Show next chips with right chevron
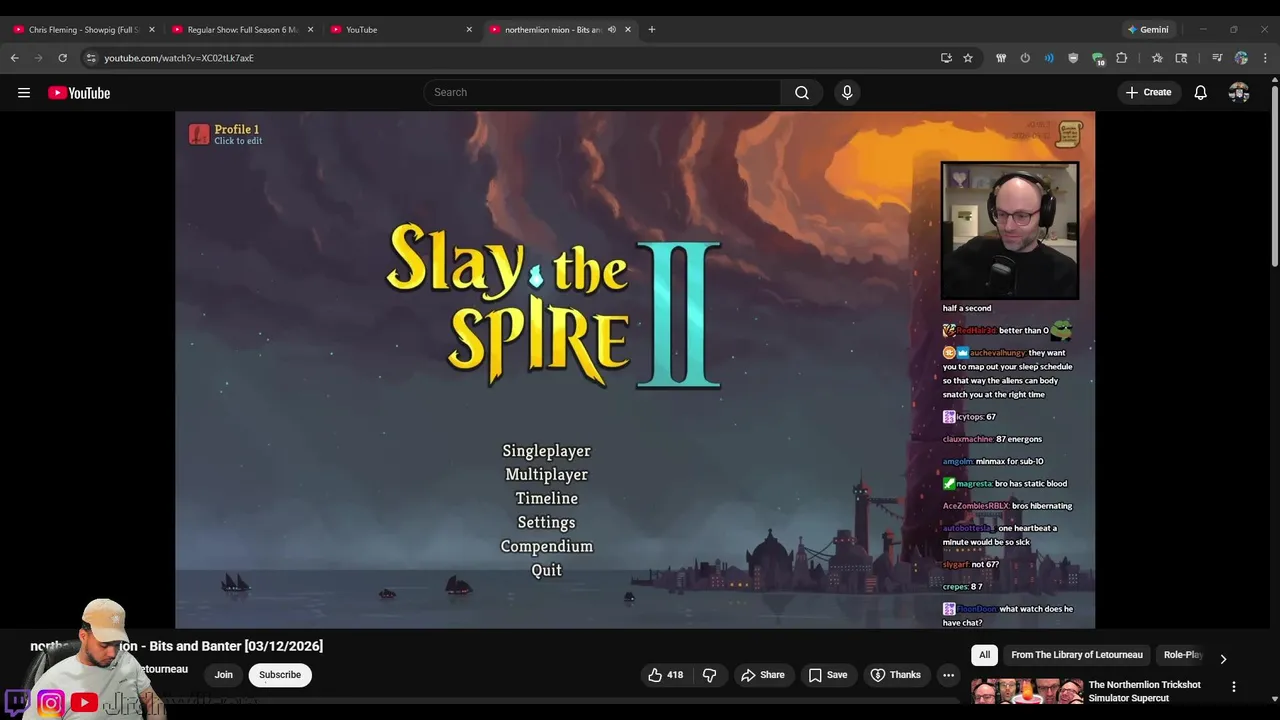 click(1222, 659)
